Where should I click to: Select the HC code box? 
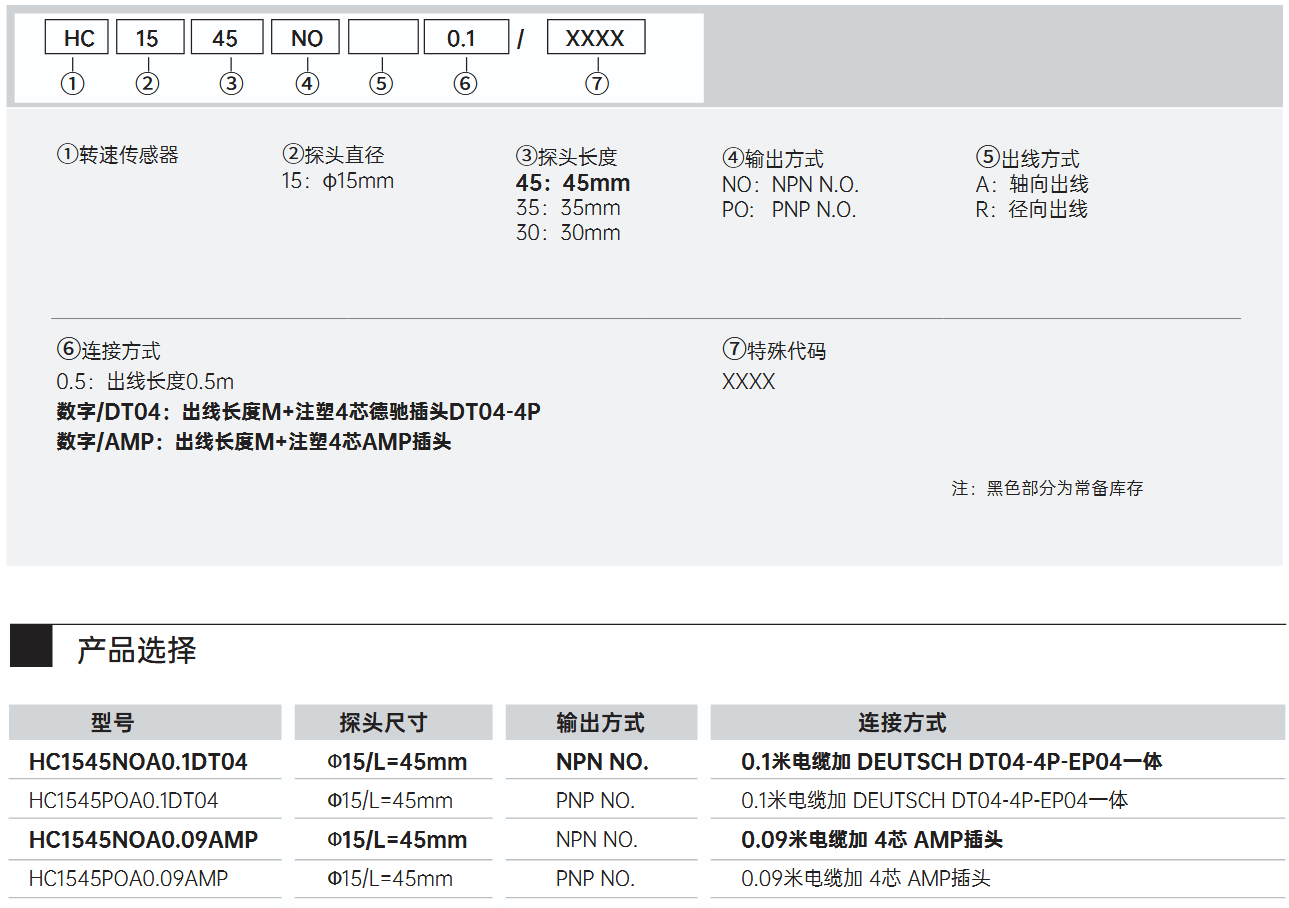click(x=77, y=38)
